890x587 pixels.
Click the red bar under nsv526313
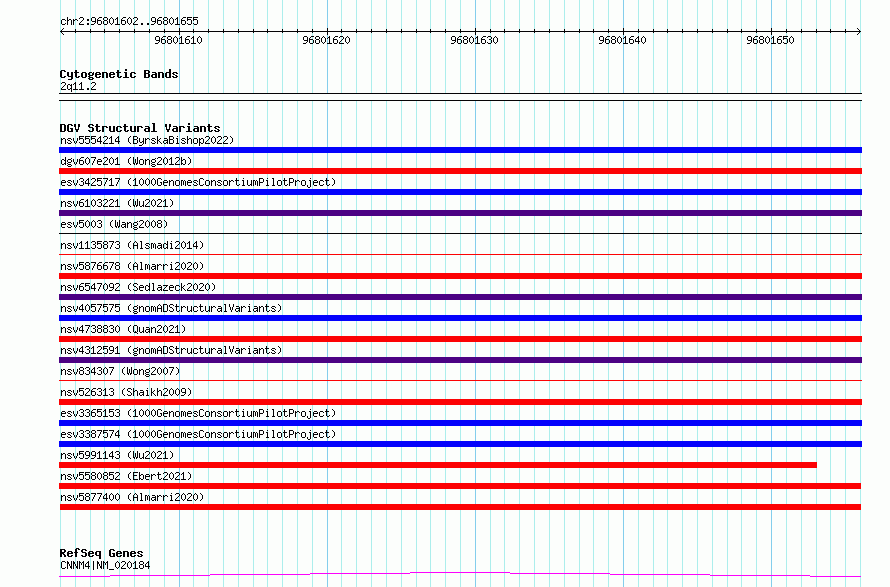pos(460,402)
